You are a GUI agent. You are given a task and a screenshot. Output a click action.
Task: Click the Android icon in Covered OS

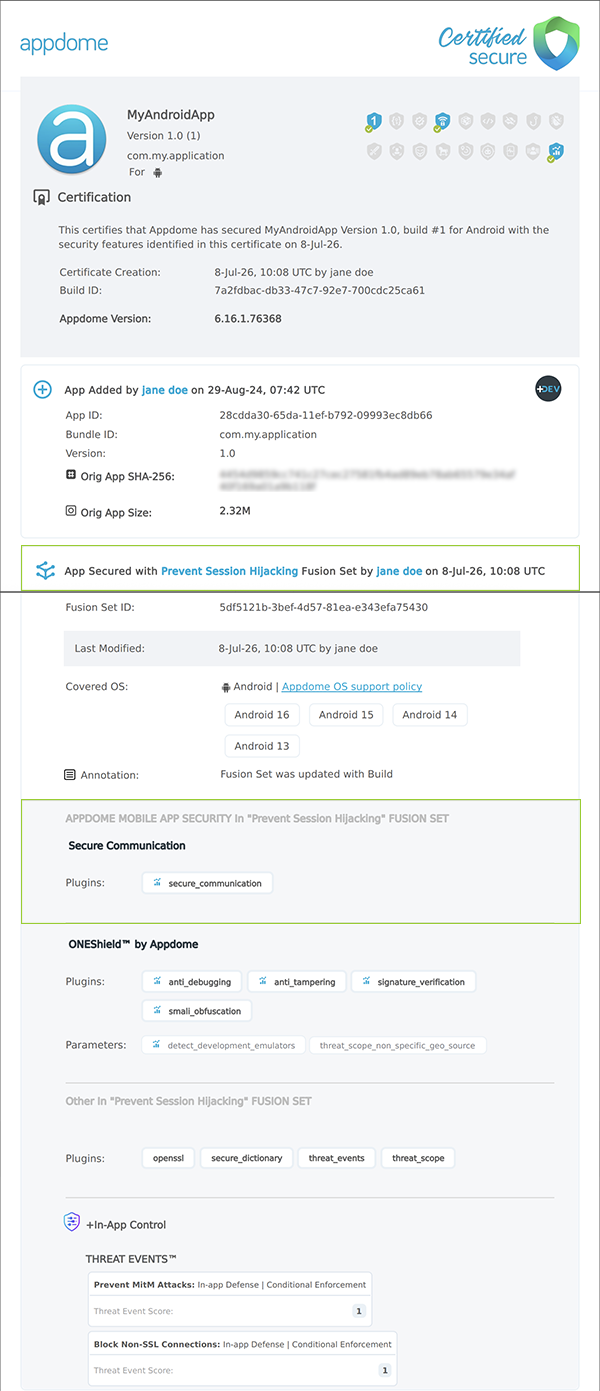[225, 687]
